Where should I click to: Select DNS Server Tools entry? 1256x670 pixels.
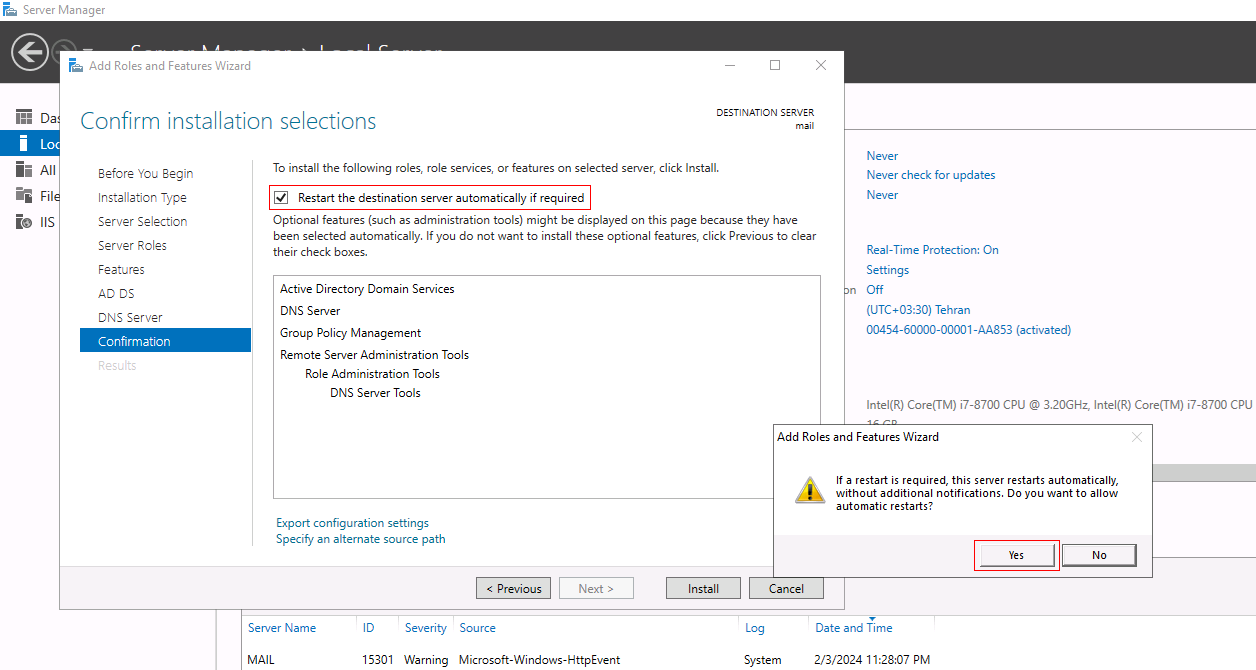[x=375, y=393]
